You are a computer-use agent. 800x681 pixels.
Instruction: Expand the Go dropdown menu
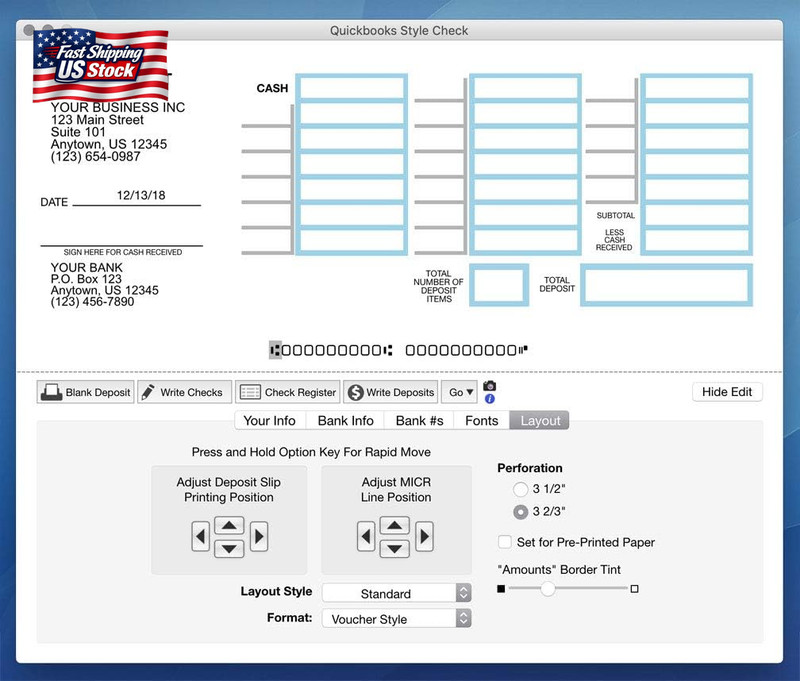460,392
